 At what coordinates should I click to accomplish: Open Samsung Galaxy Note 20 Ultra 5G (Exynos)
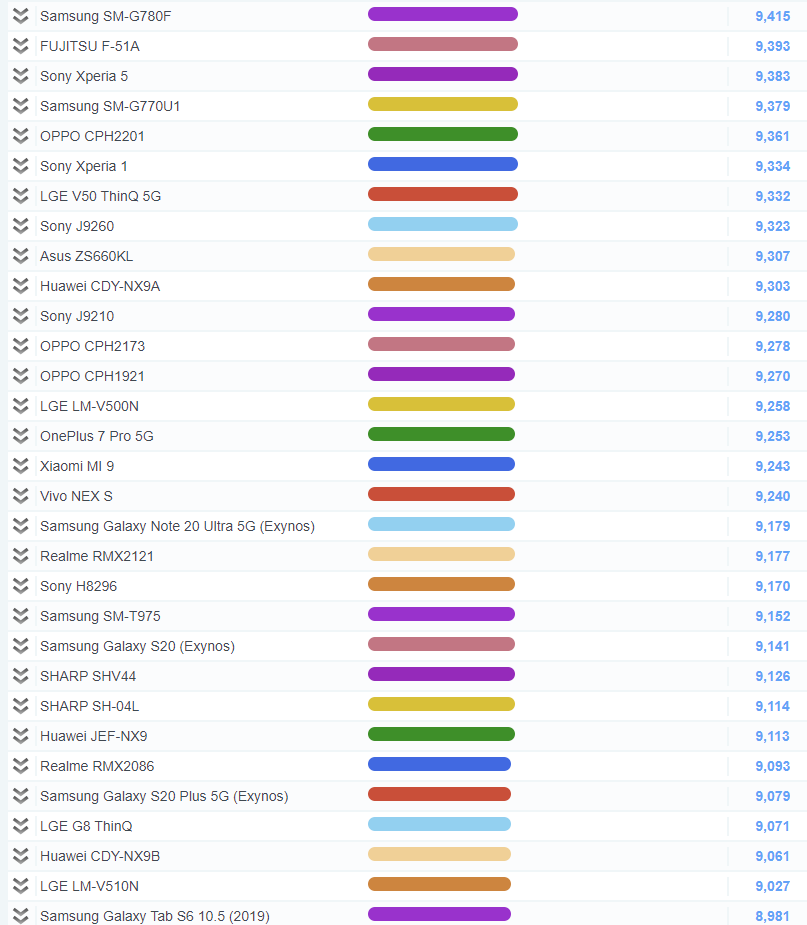[178, 526]
